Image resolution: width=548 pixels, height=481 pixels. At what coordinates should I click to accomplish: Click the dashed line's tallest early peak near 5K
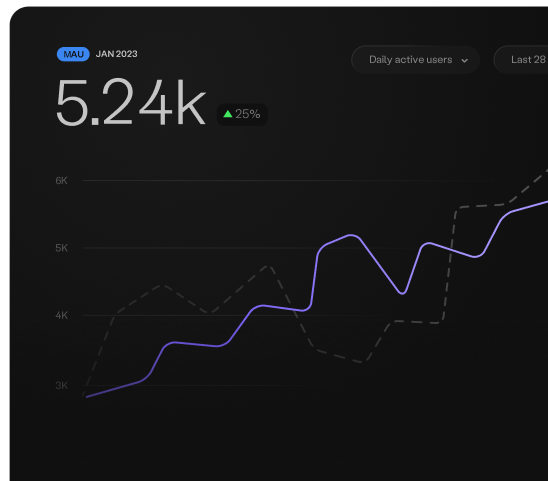click(x=268, y=266)
